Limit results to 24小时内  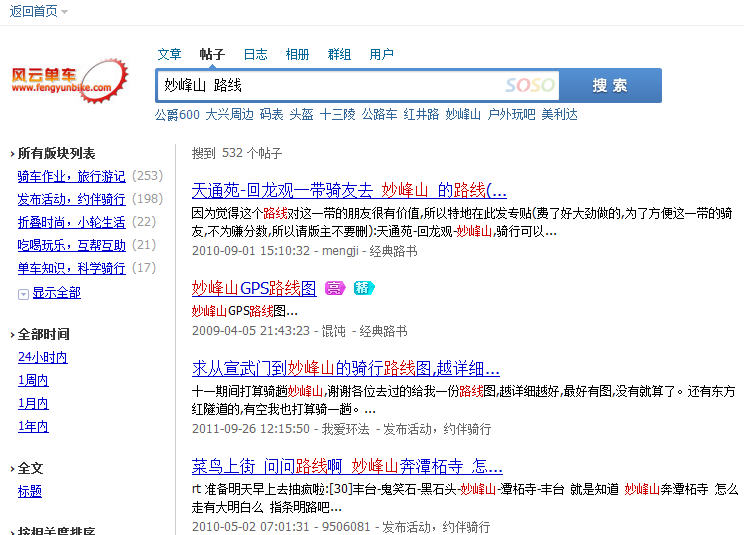pyautogui.click(x=42, y=358)
